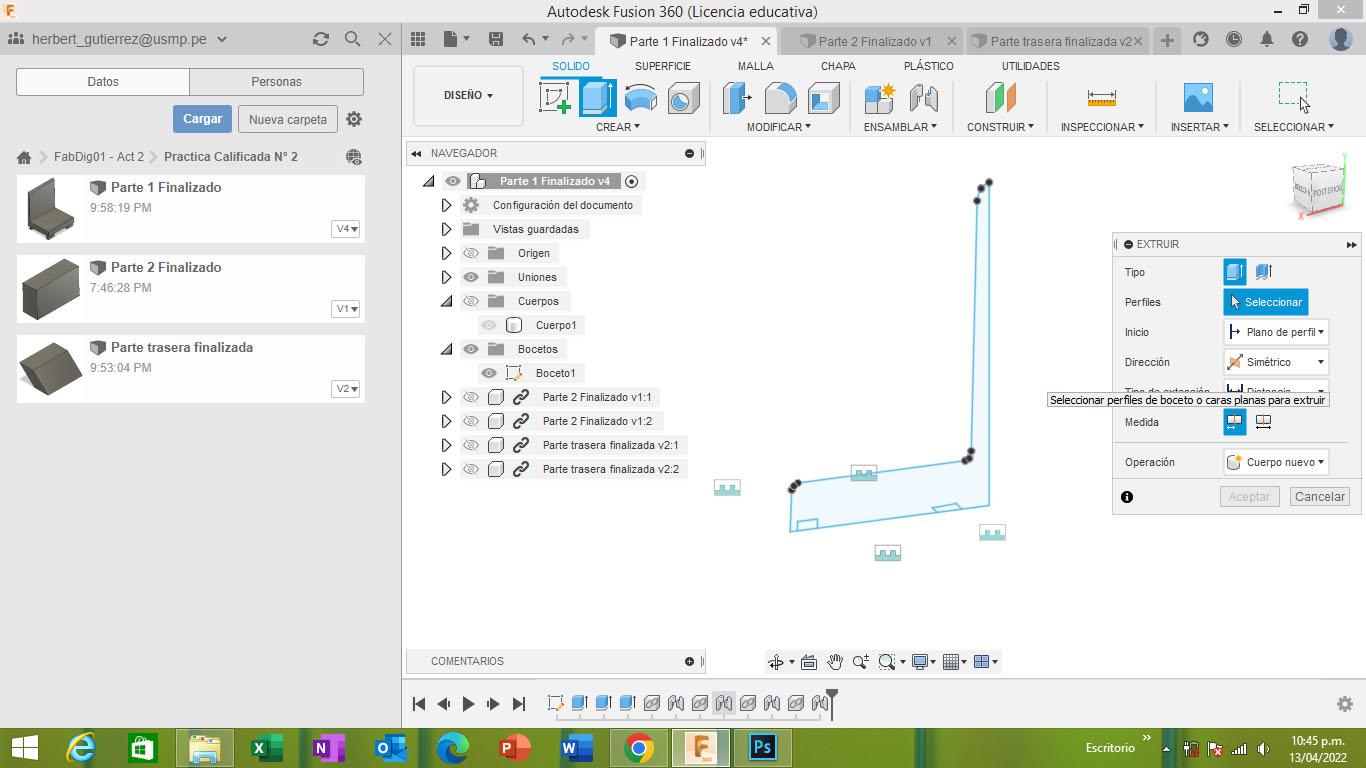Click the Undo arrow icon
The width and height of the screenshot is (1366, 768).
pos(529,39)
